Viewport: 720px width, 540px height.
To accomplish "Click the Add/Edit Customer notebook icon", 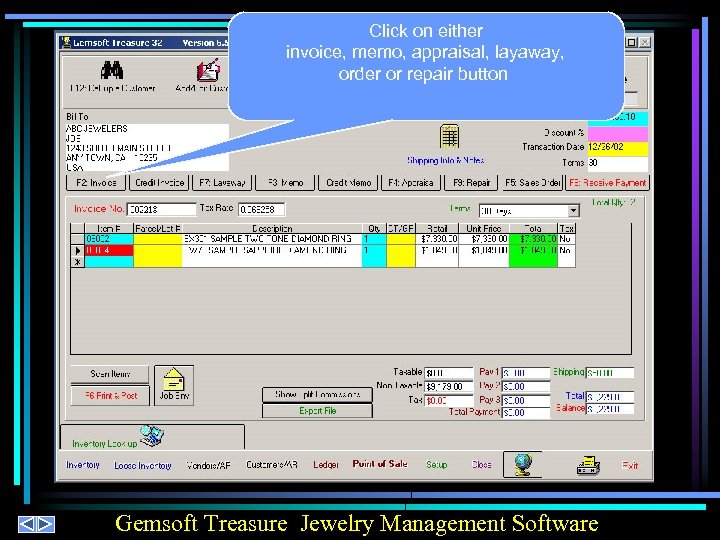I will [x=208, y=70].
